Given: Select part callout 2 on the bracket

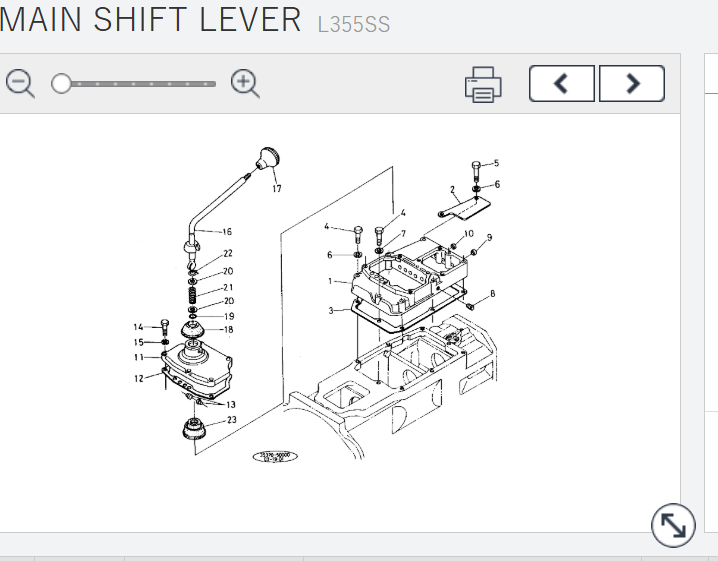Looking at the screenshot, I should 452,189.
